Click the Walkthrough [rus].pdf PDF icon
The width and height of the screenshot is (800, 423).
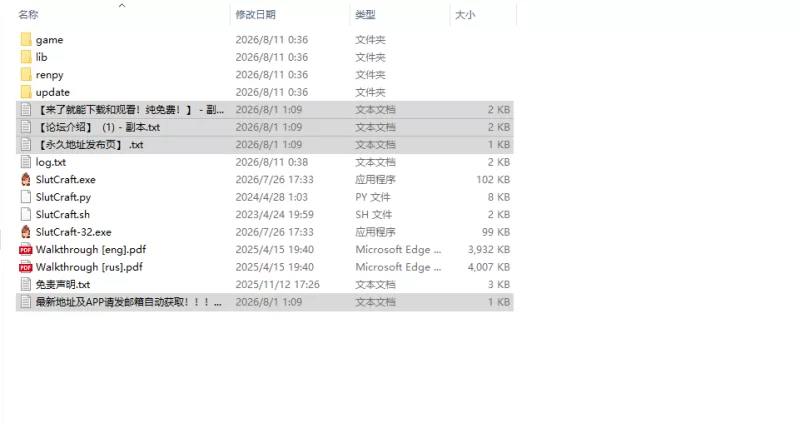(x=26, y=267)
